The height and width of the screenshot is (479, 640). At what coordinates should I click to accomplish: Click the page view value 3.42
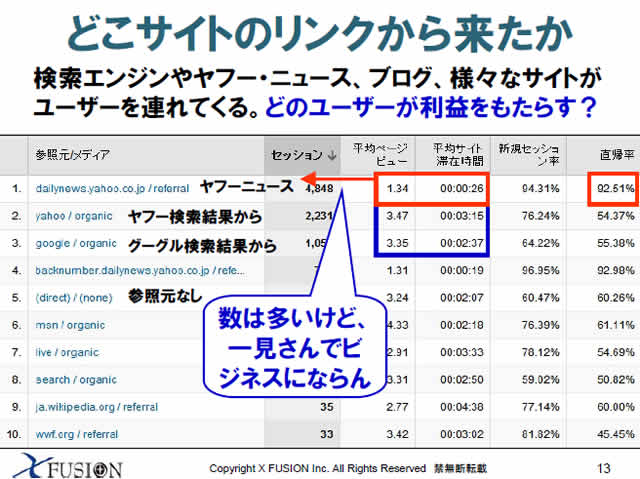(397, 434)
